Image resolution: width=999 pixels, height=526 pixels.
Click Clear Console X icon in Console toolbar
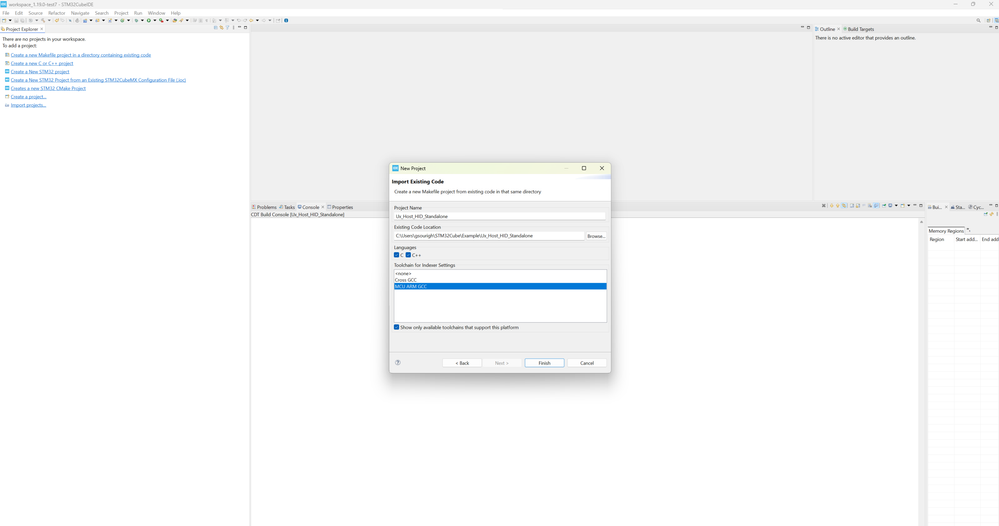coord(824,206)
